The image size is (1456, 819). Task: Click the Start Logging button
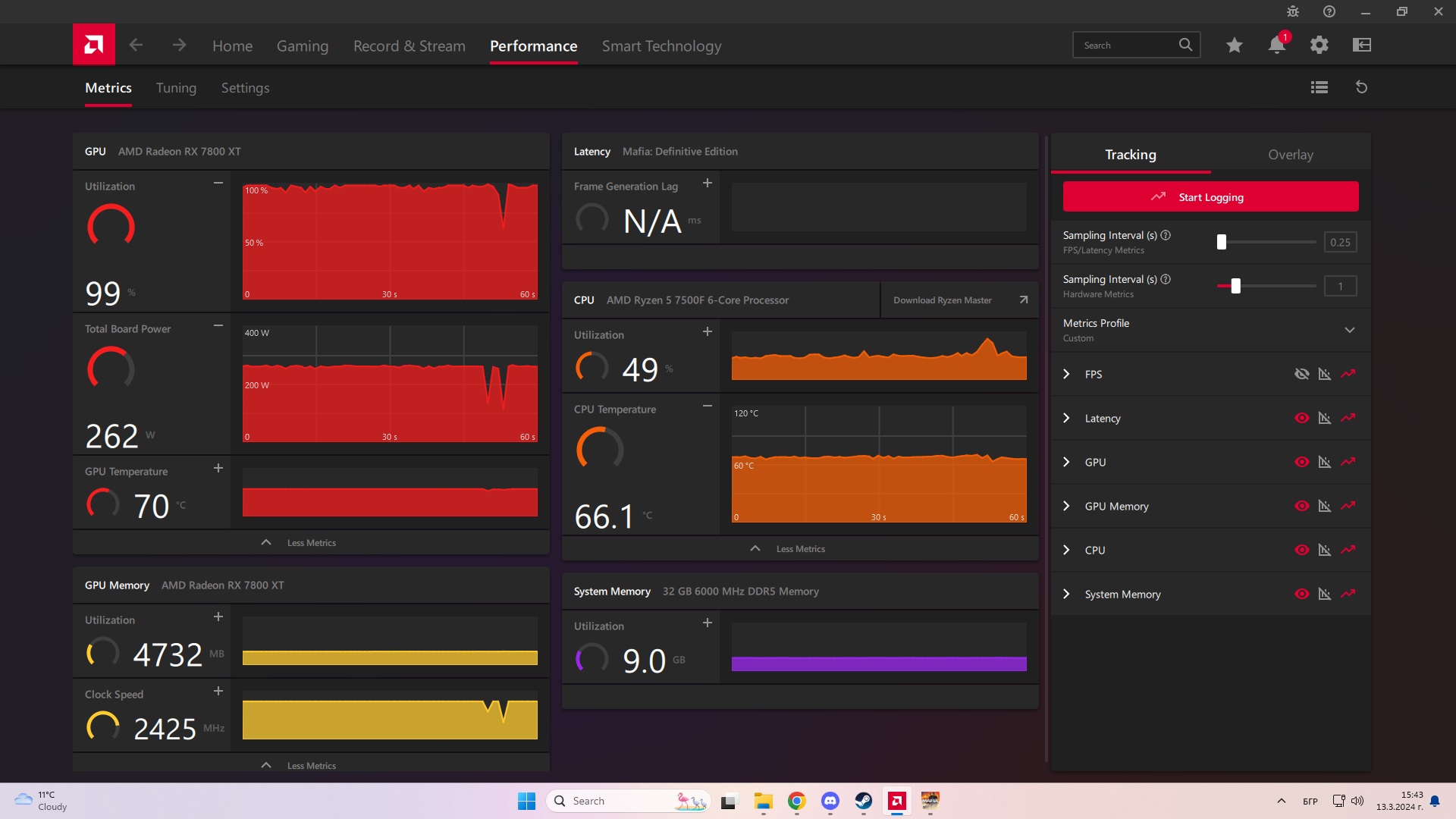pyautogui.click(x=1210, y=197)
